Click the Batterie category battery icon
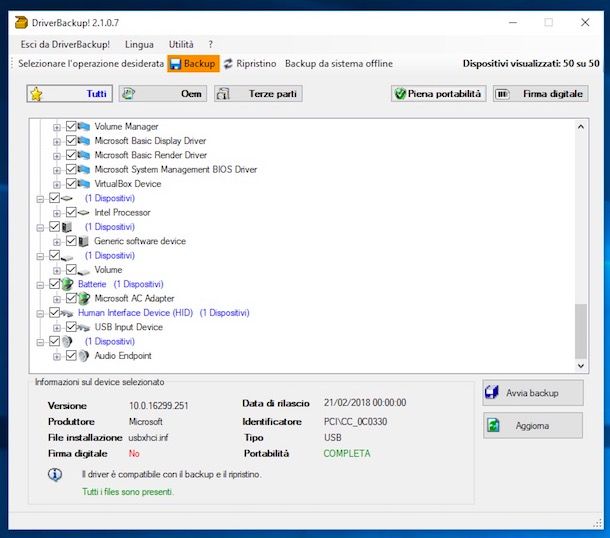Image resolution: width=610 pixels, height=538 pixels. [67, 284]
